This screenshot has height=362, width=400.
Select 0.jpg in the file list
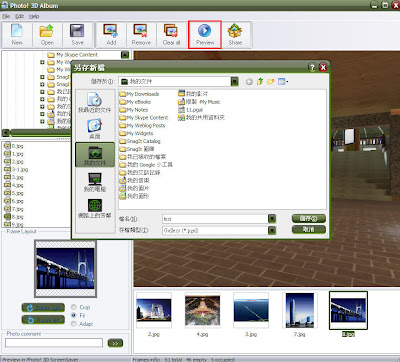(x=14, y=146)
